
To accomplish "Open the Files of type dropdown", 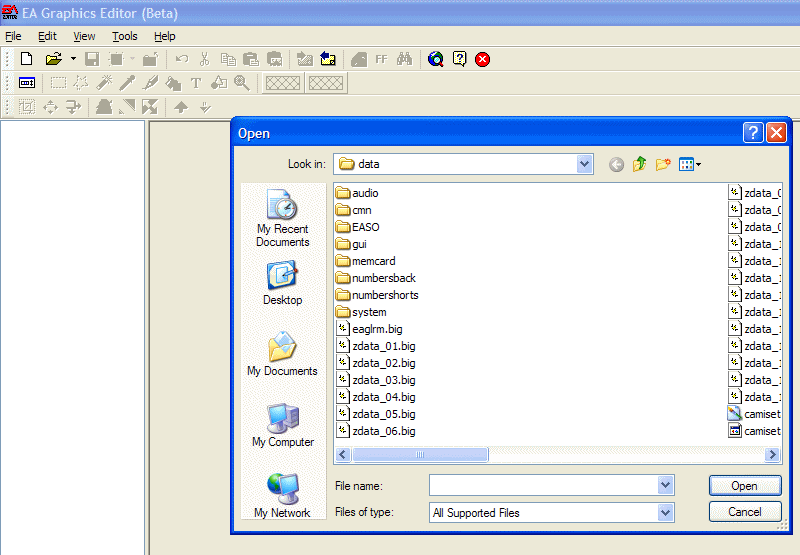I will (x=666, y=512).
